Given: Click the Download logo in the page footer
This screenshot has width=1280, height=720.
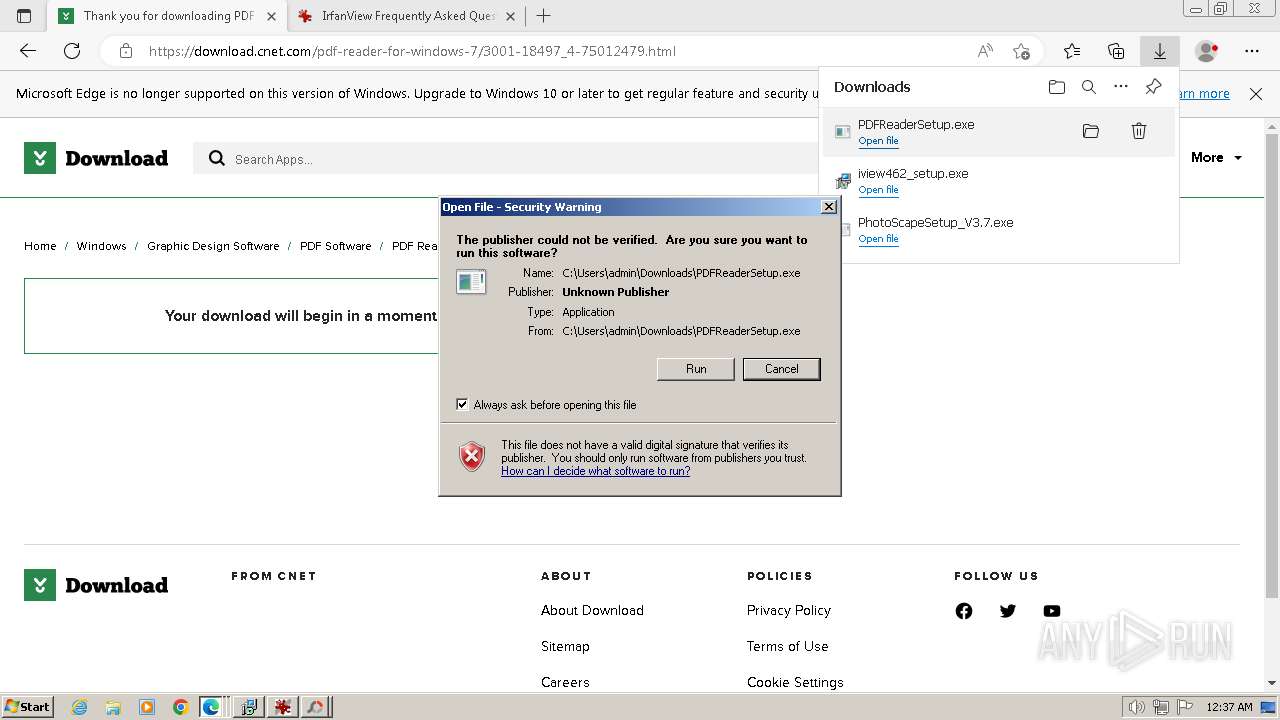Looking at the screenshot, I should click(x=96, y=585).
